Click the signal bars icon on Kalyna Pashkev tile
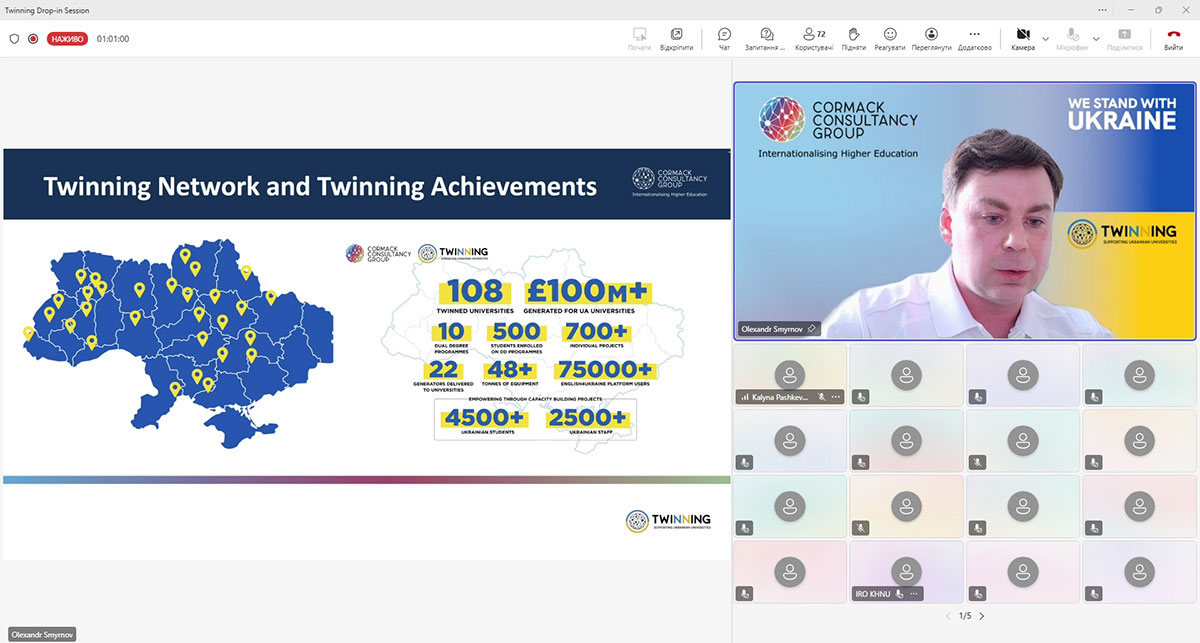The height and width of the screenshot is (643, 1200). pos(745,397)
